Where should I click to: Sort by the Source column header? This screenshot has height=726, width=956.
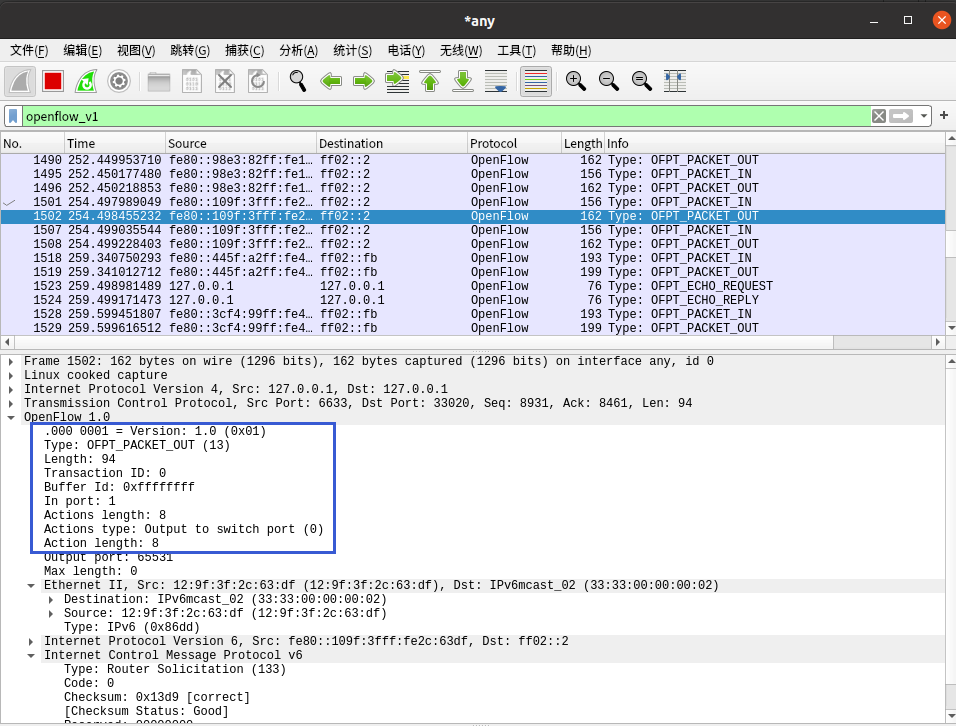click(x=241, y=143)
